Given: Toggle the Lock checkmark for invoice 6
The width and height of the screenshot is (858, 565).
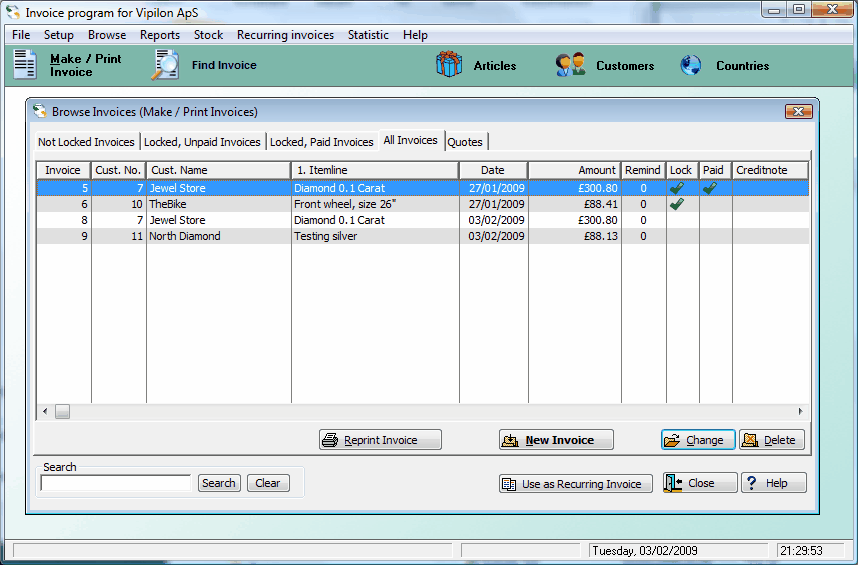Looking at the screenshot, I should (677, 204).
